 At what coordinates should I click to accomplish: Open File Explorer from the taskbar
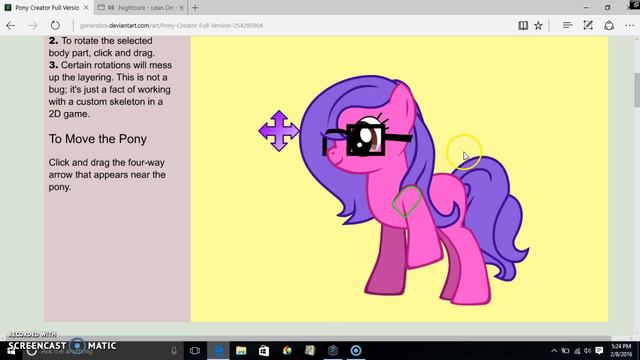241,351
